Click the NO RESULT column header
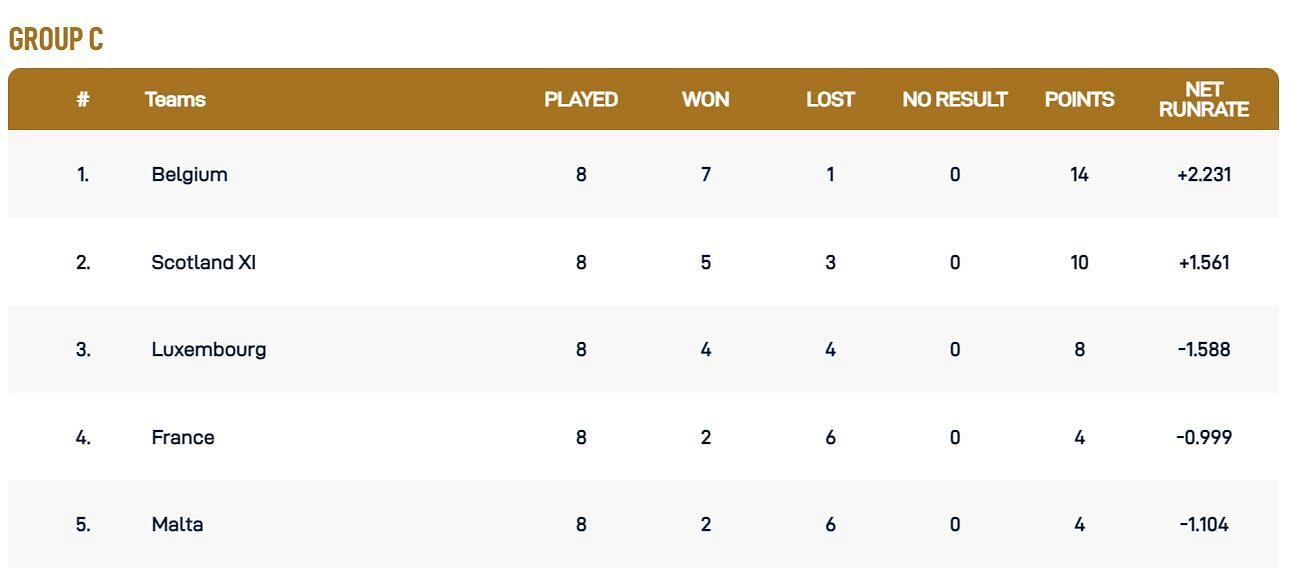Screen dimensions: 1296x587 955,99
